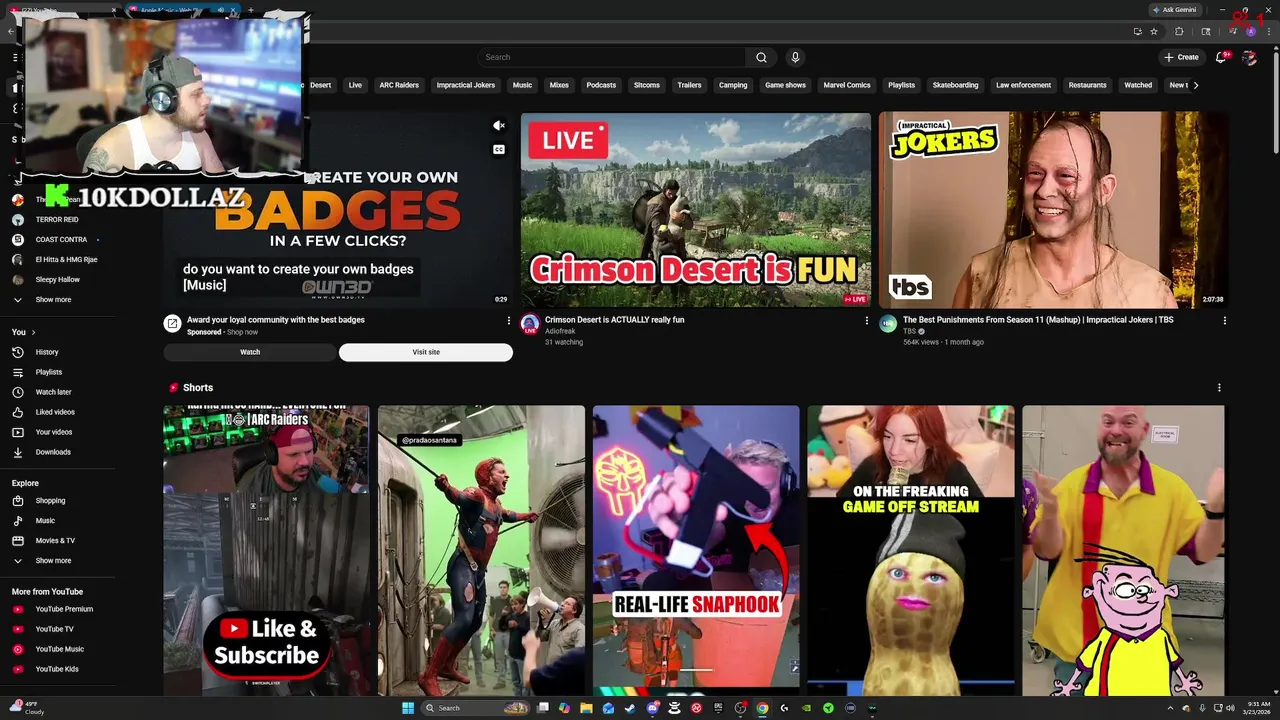This screenshot has width=1280, height=720.
Task: Open sponsored ad options menu
Action: tap(509, 320)
